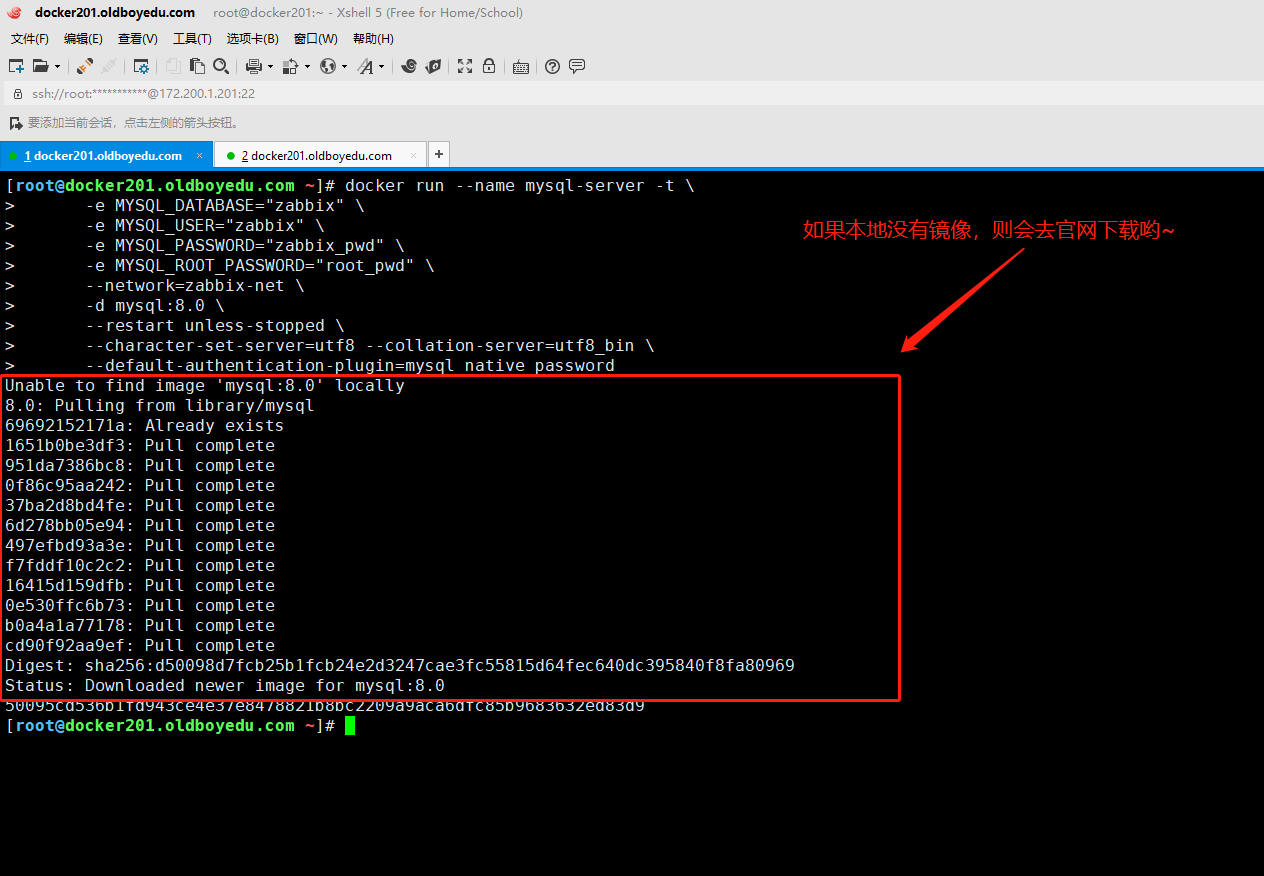Expand the font dropdown arrow

click(382, 67)
